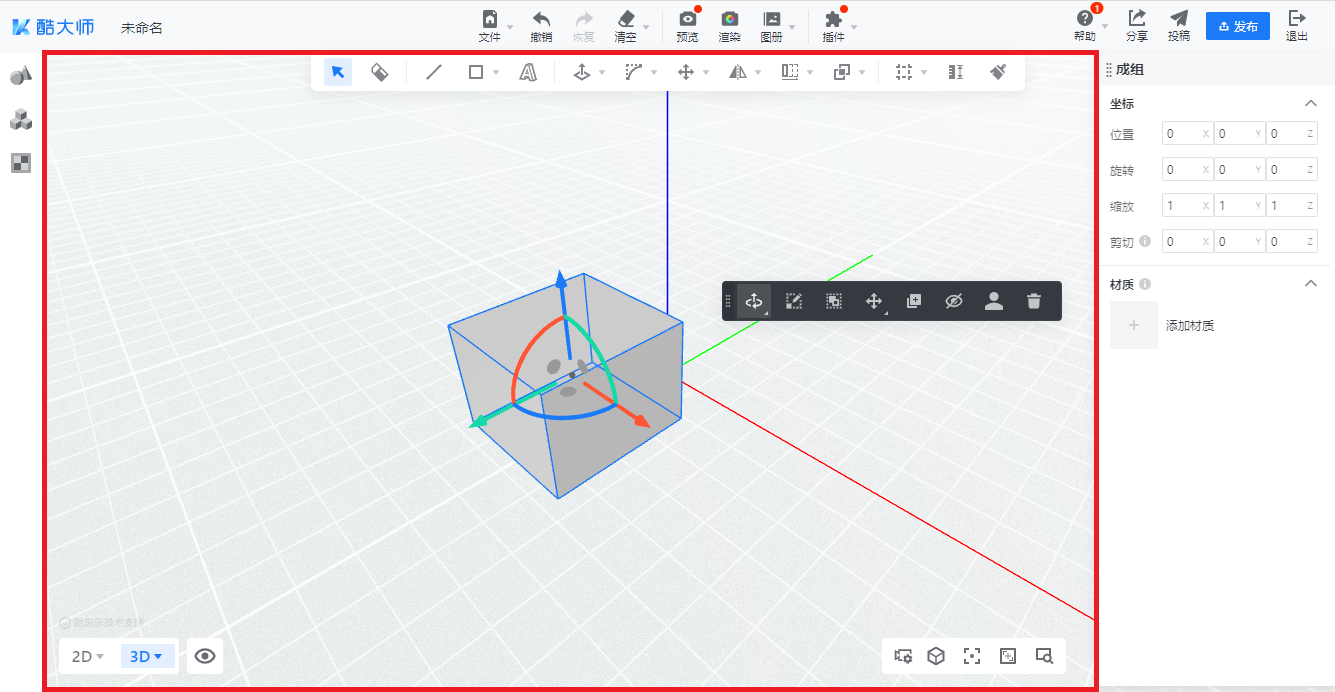Toggle the eye display settings button
Screen dimensions: 1335x692
pos(205,656)
